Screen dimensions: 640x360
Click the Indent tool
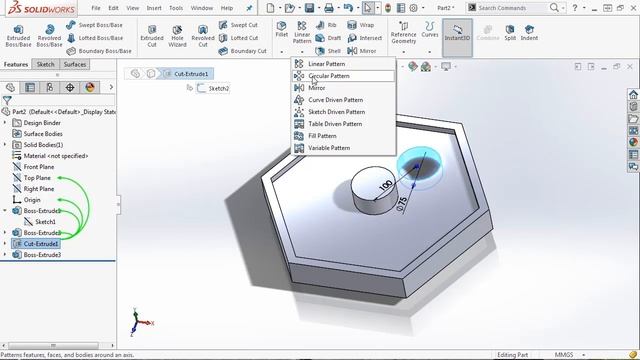click(x=529, y=33)
